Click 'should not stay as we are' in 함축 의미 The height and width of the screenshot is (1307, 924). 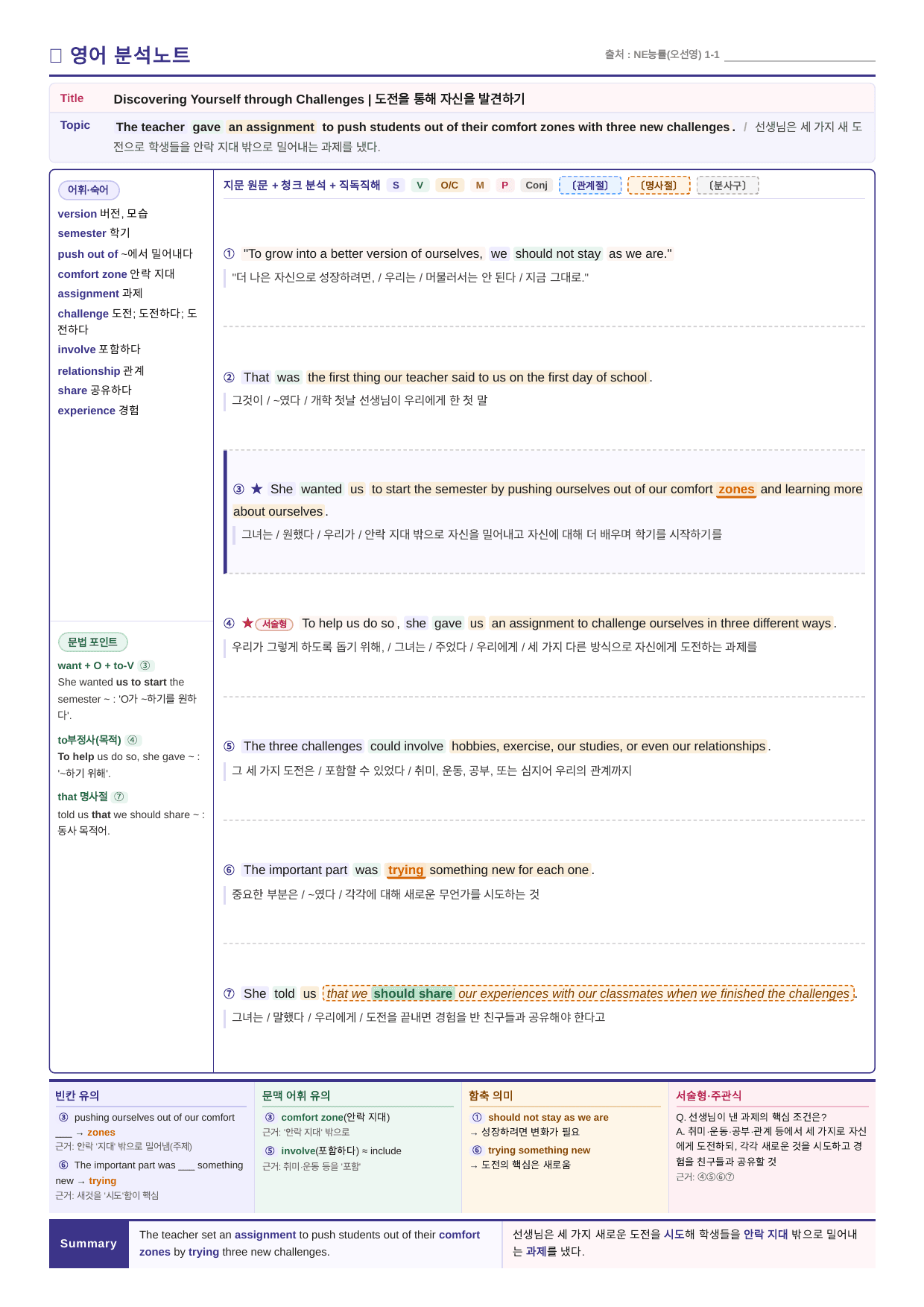(x=548, y=1118)
